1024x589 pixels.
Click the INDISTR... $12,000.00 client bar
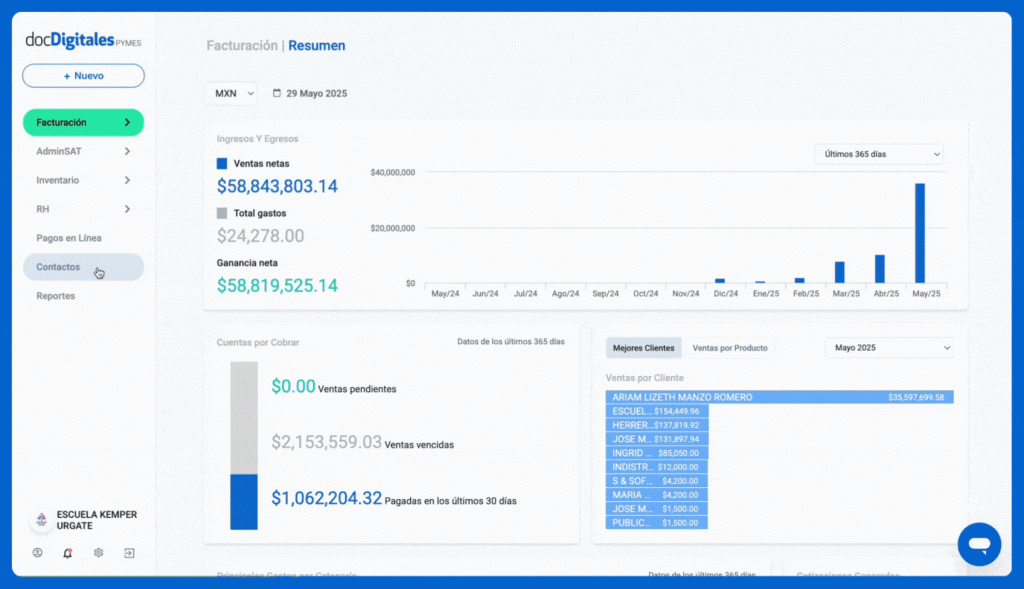(x=657, y=467)
